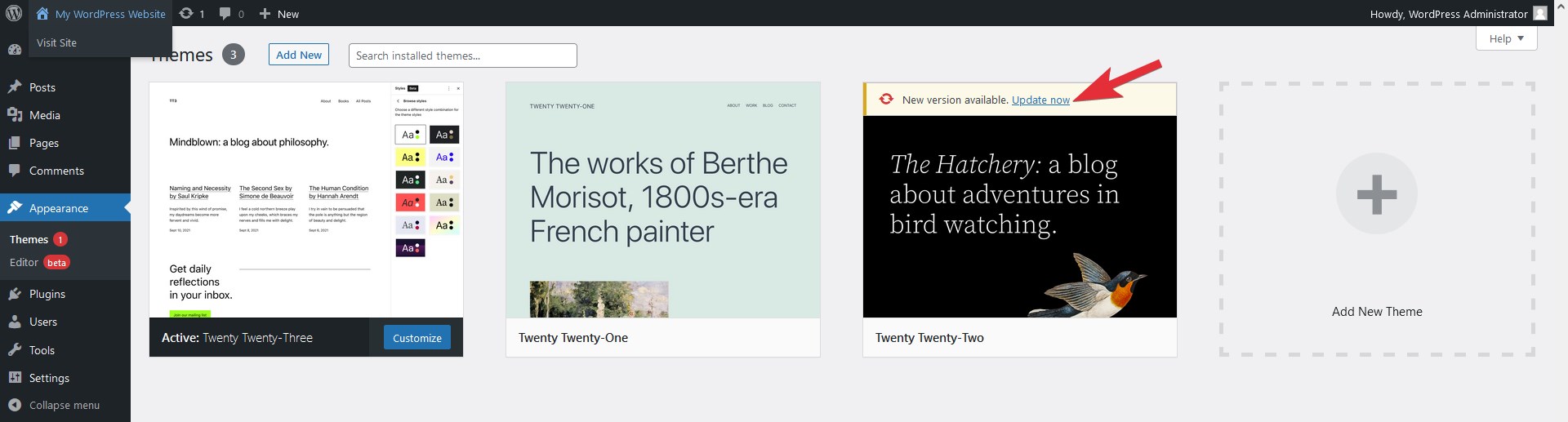
Task: Open the Users menu
Action: pyautogui.click(x=65, y=322)
